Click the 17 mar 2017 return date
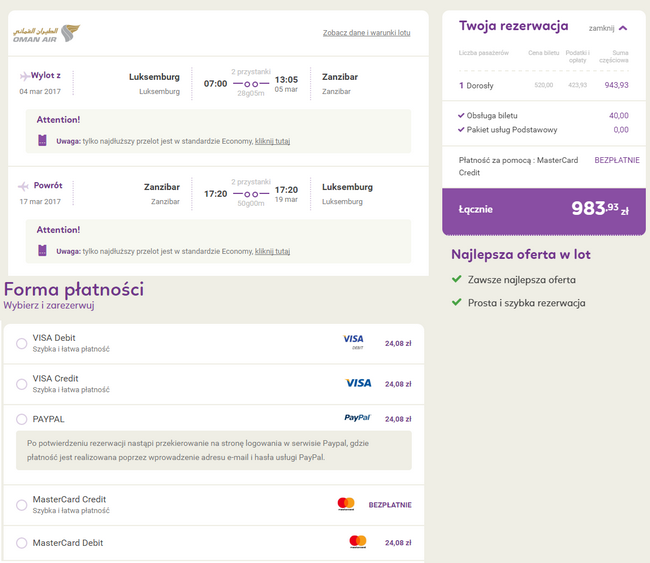This screenshot has width=650, height=563. pos(40,202)
